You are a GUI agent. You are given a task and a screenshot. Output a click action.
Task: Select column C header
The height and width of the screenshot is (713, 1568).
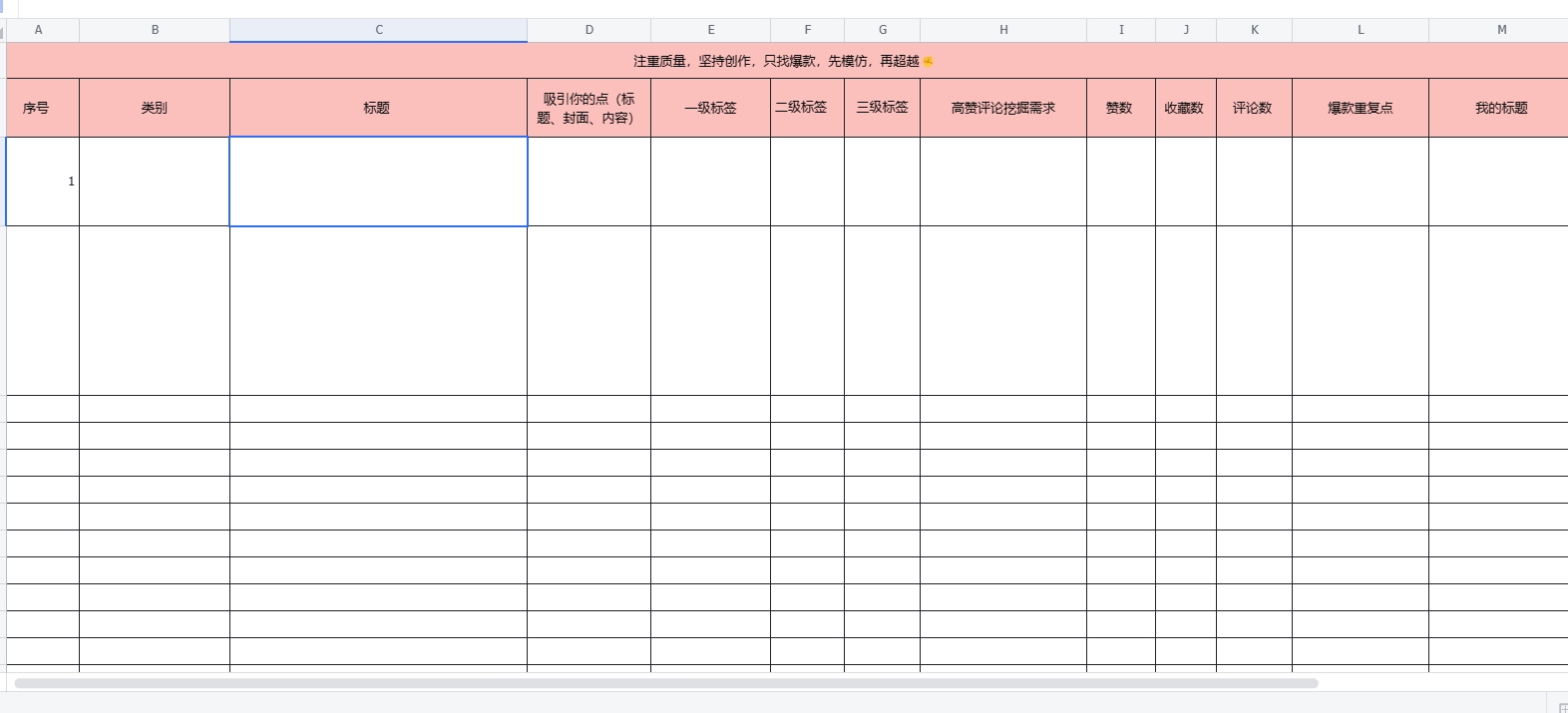[x=378, y=30]
